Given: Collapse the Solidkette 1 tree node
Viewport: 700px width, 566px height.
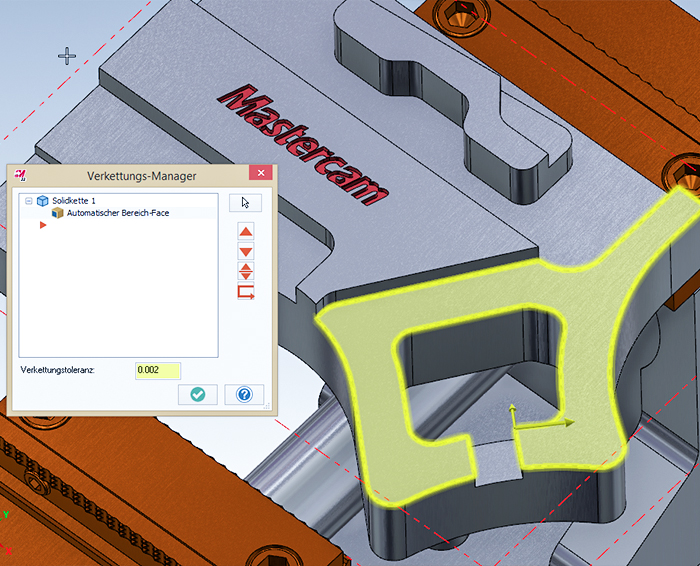Looking at the screenshot, I should [30, 201].
